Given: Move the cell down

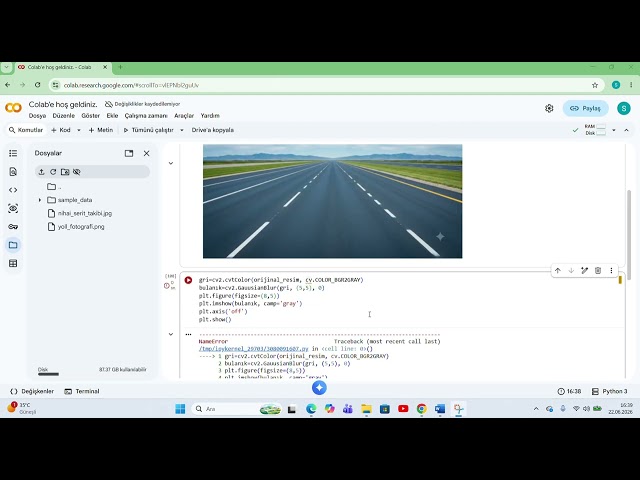Looking at the screenshot, I should 571,270.
